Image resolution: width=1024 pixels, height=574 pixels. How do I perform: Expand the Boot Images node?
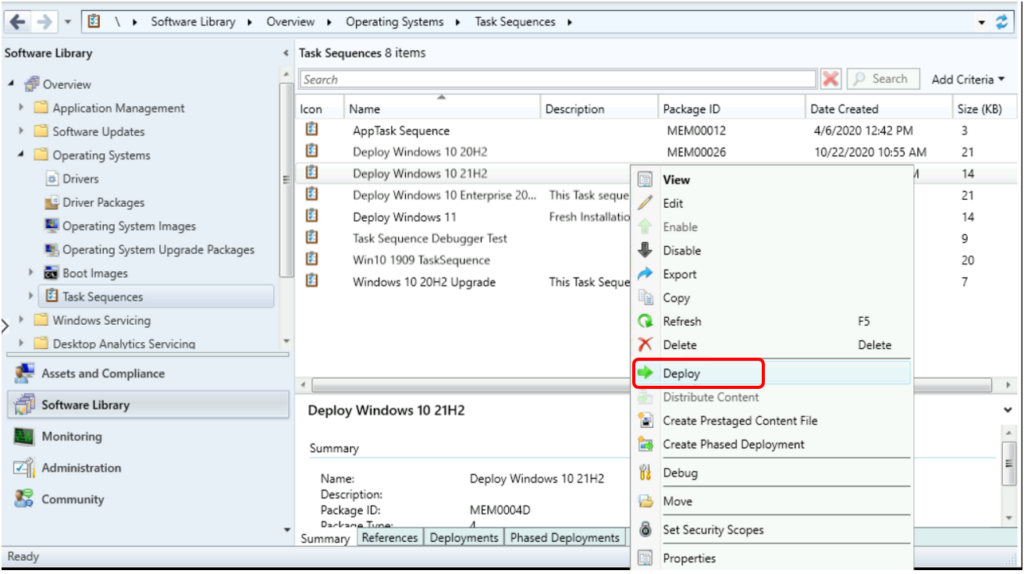[x=31, y=272]
